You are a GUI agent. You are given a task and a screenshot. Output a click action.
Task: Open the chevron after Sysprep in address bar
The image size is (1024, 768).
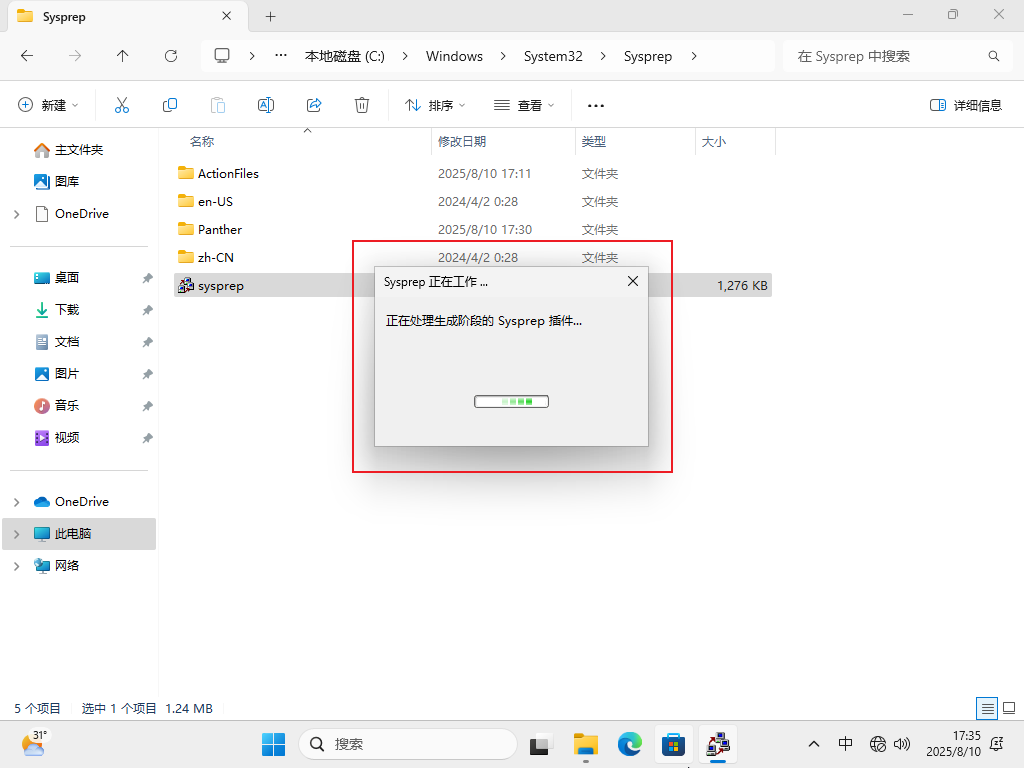click(x=694, y=56)
